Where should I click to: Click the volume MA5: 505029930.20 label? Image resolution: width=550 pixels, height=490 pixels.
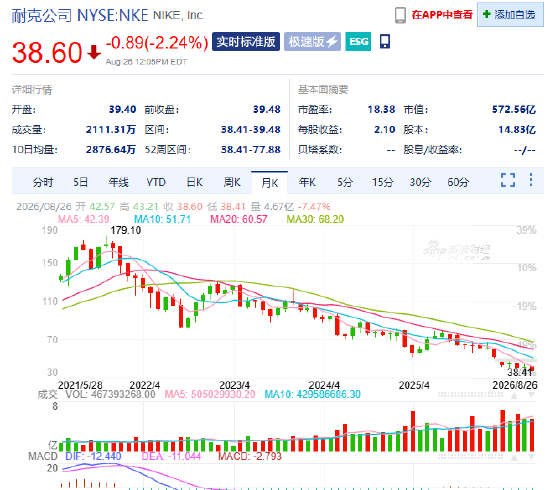(210, 395)
